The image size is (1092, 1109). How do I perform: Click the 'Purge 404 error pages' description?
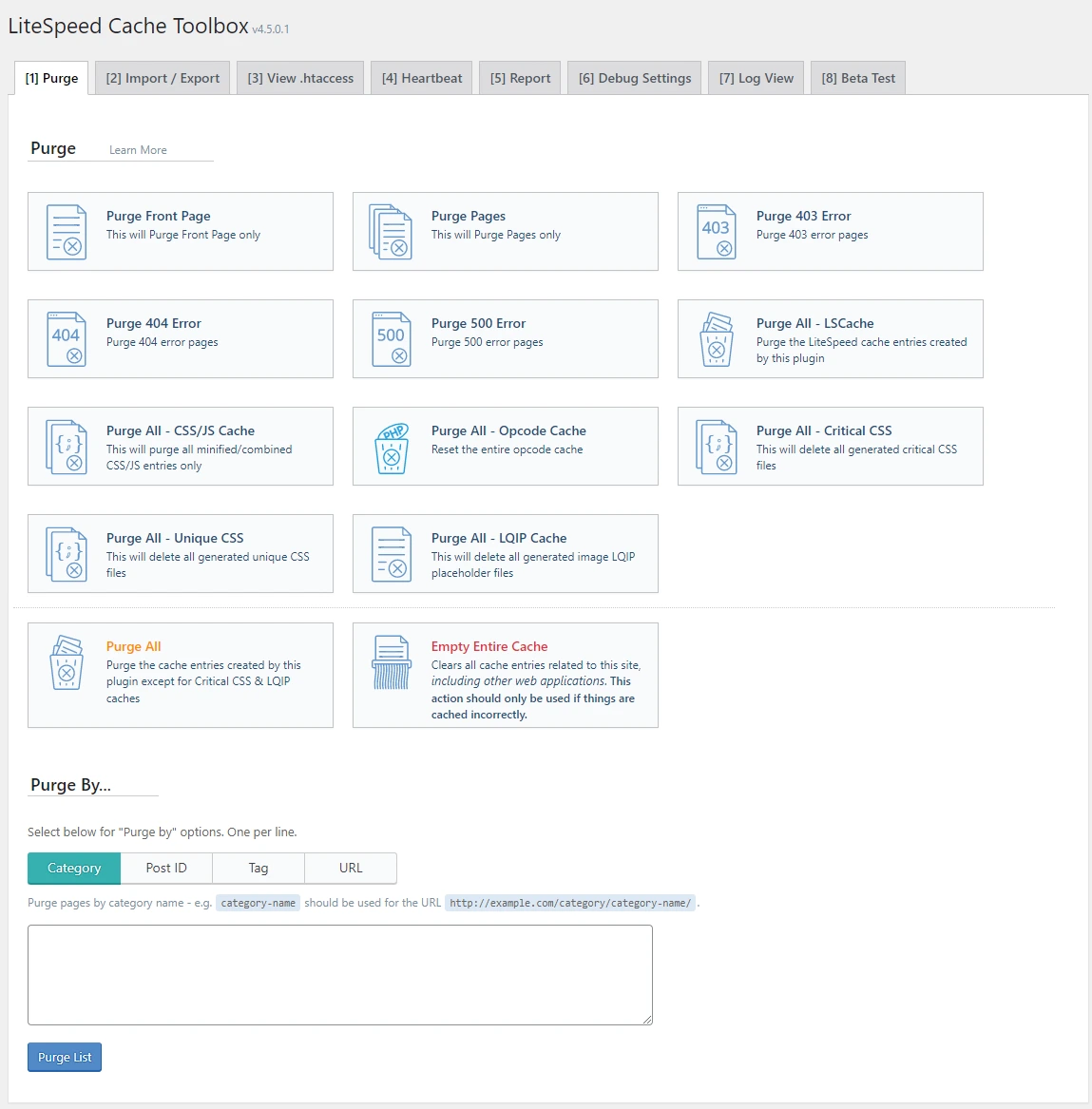point(162,341)
